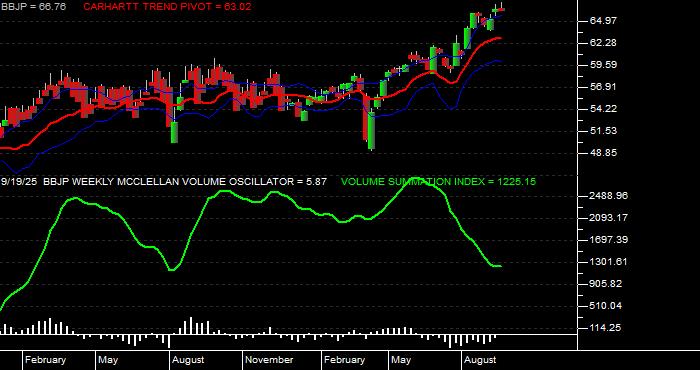Viewport: 700px width, 370px height.
Task: Click the 510.04 summation axis value
Action: coord(604,306)
